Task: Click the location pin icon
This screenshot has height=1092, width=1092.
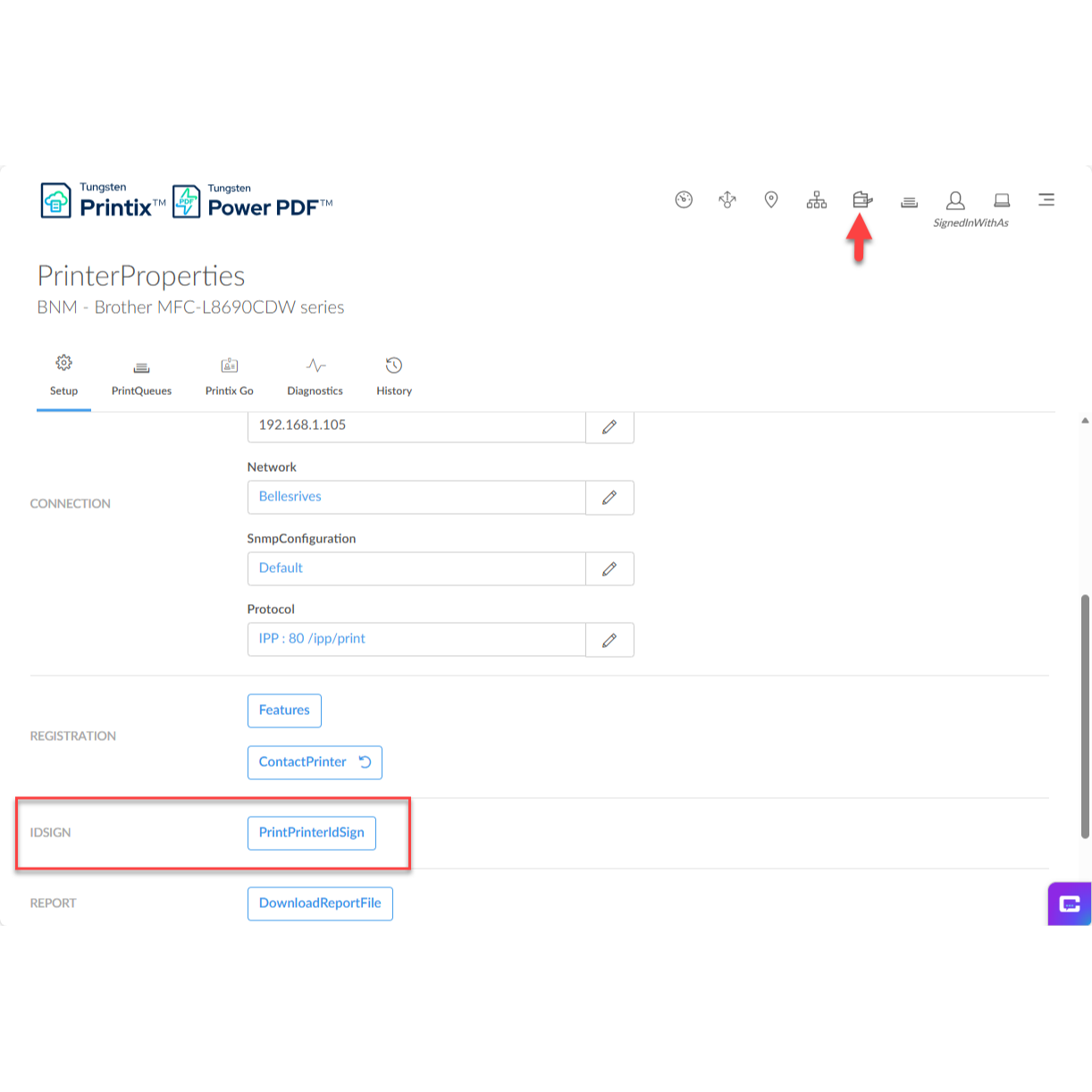Action: (771, 200)
